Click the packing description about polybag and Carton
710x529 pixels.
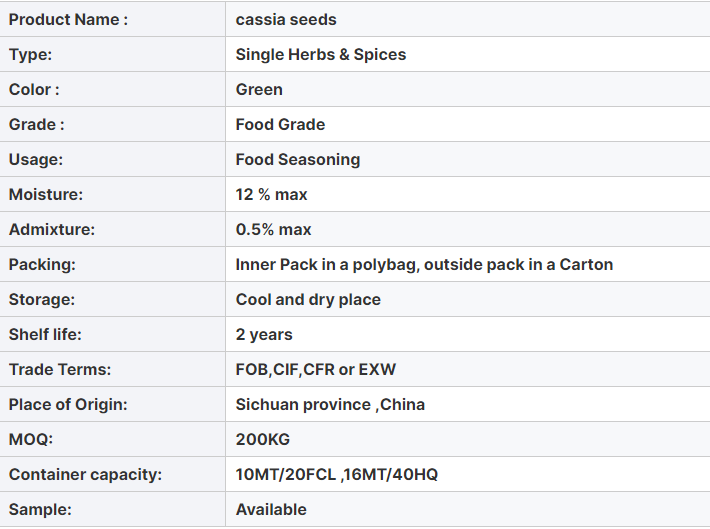click(424, 264)
